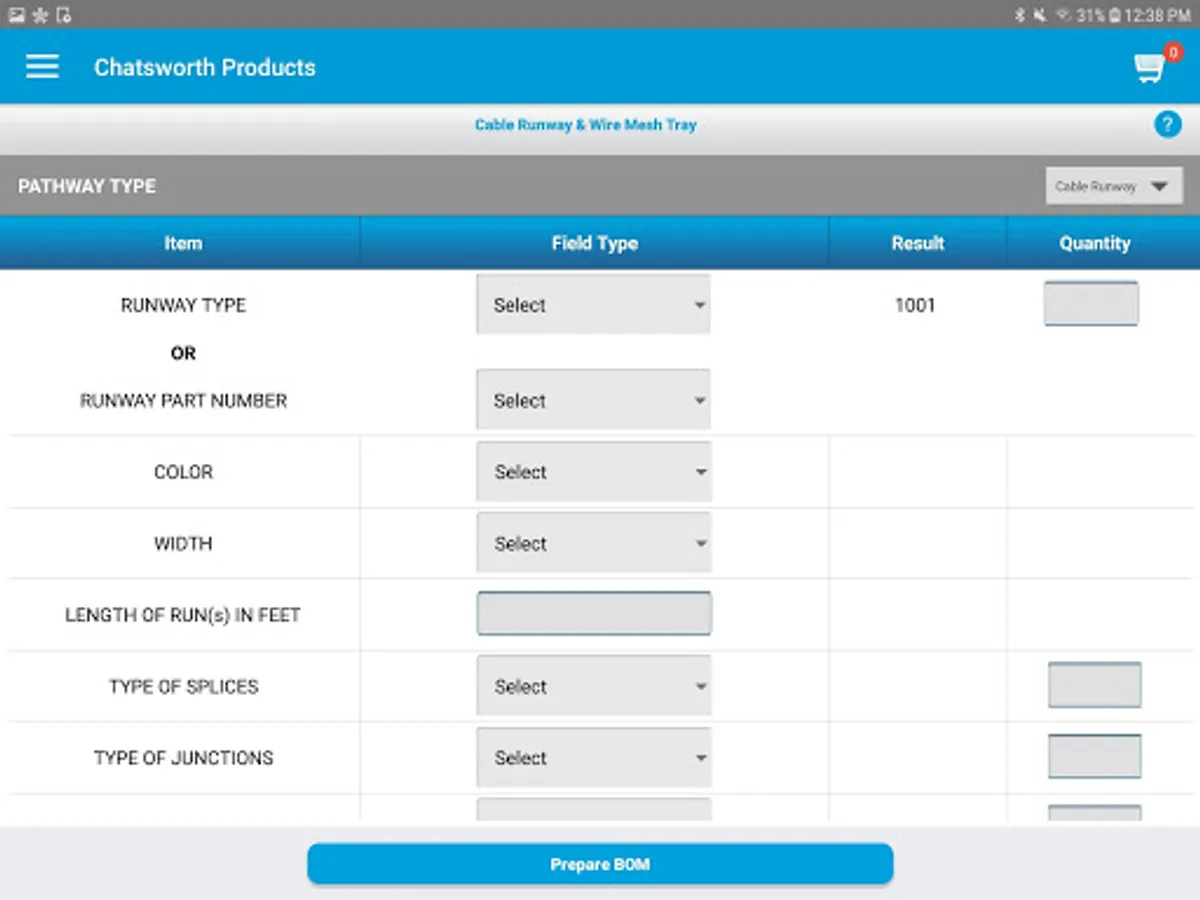Tap the Chatsworth Products title
The image size is (1200, 900).
point(205,67)
